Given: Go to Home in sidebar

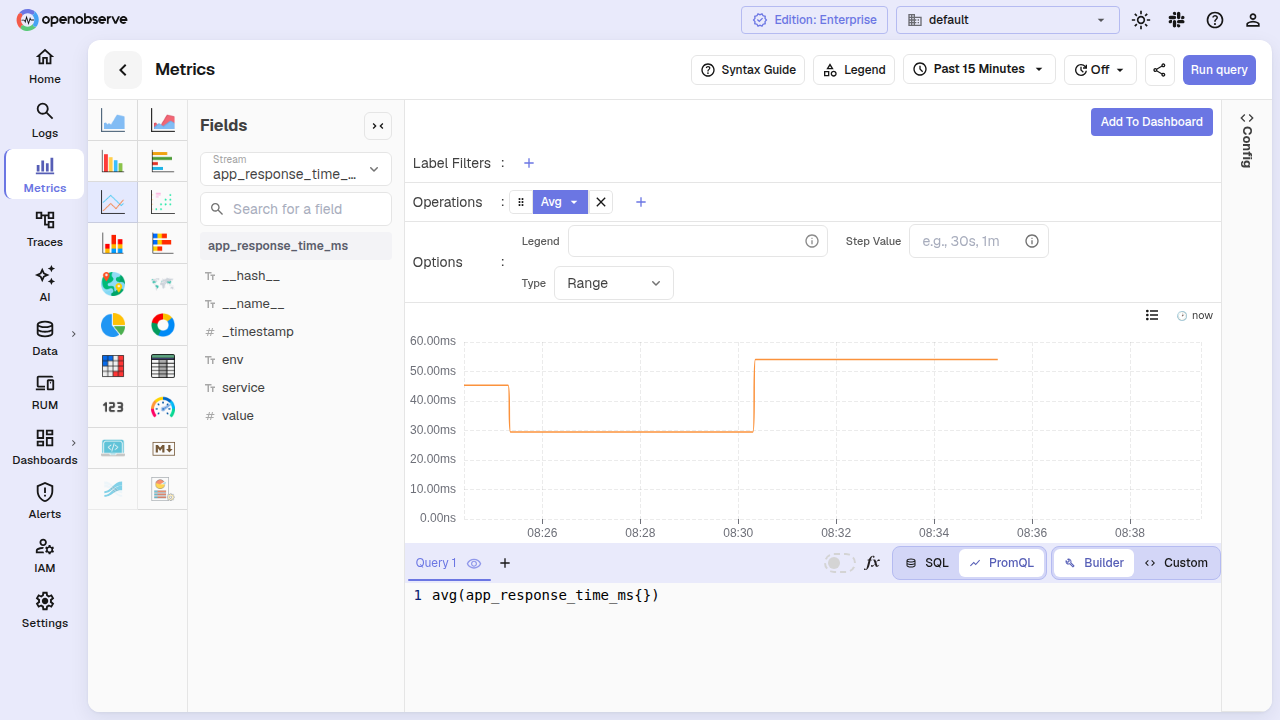Looking at the screenshot, I should pos(45,66).
